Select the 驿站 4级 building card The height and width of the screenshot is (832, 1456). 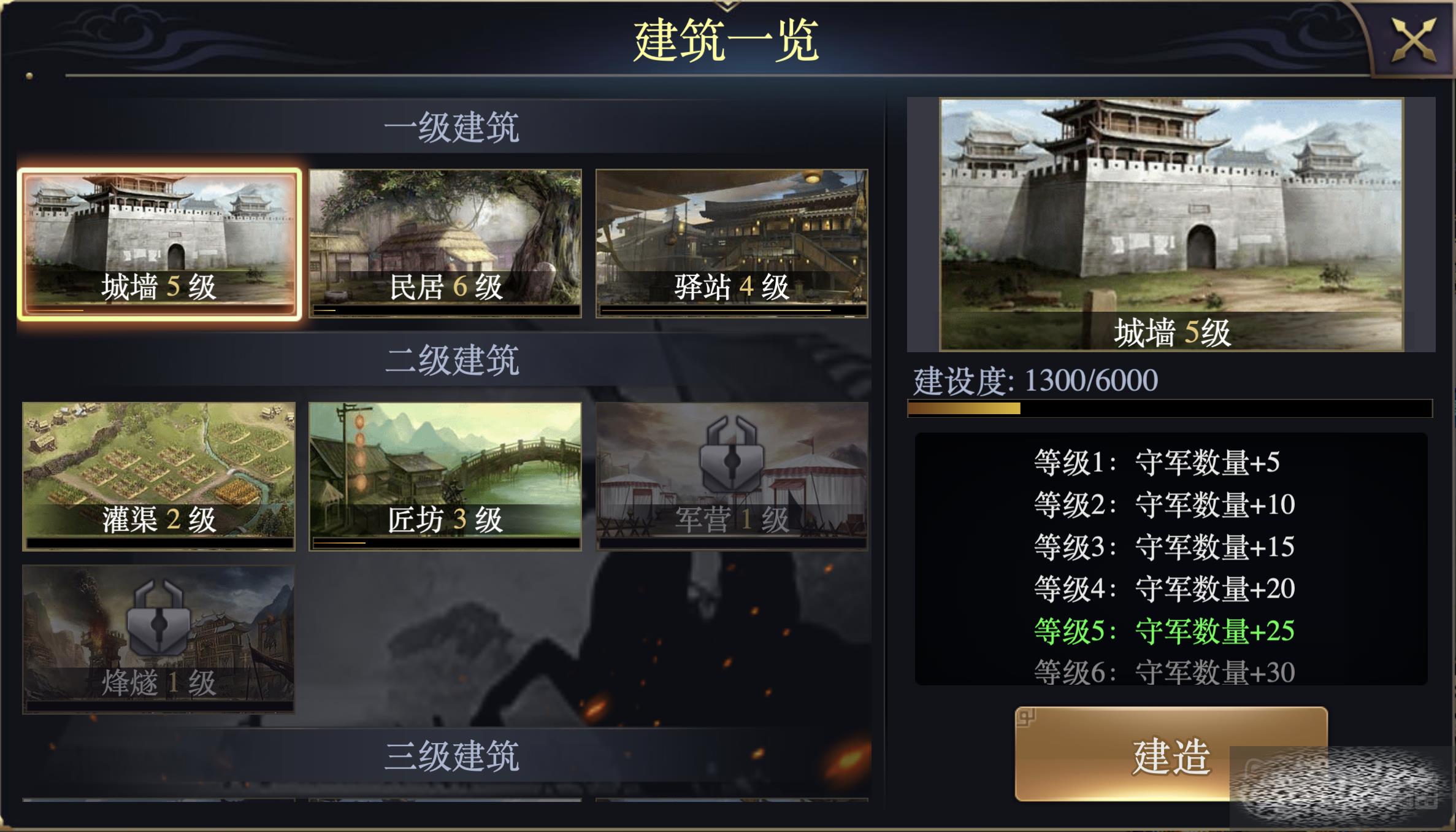point(732,244)
